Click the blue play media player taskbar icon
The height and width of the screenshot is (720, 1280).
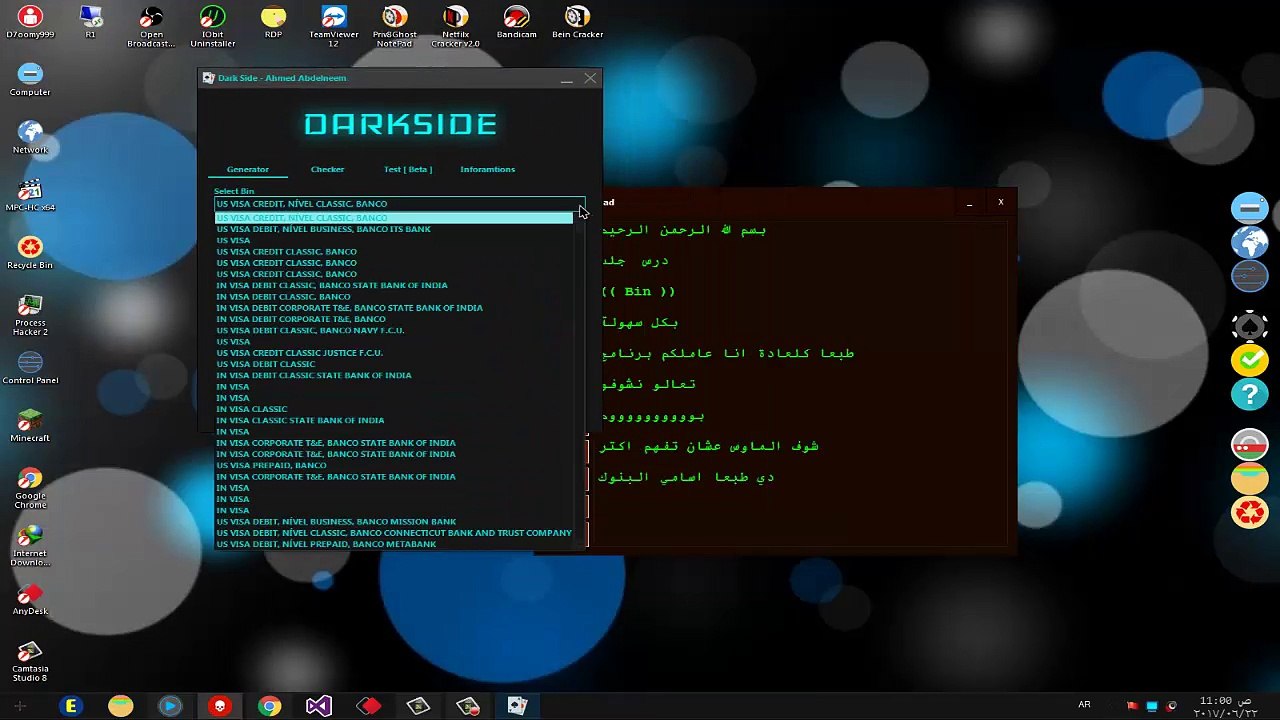click(x=170, y=707)
